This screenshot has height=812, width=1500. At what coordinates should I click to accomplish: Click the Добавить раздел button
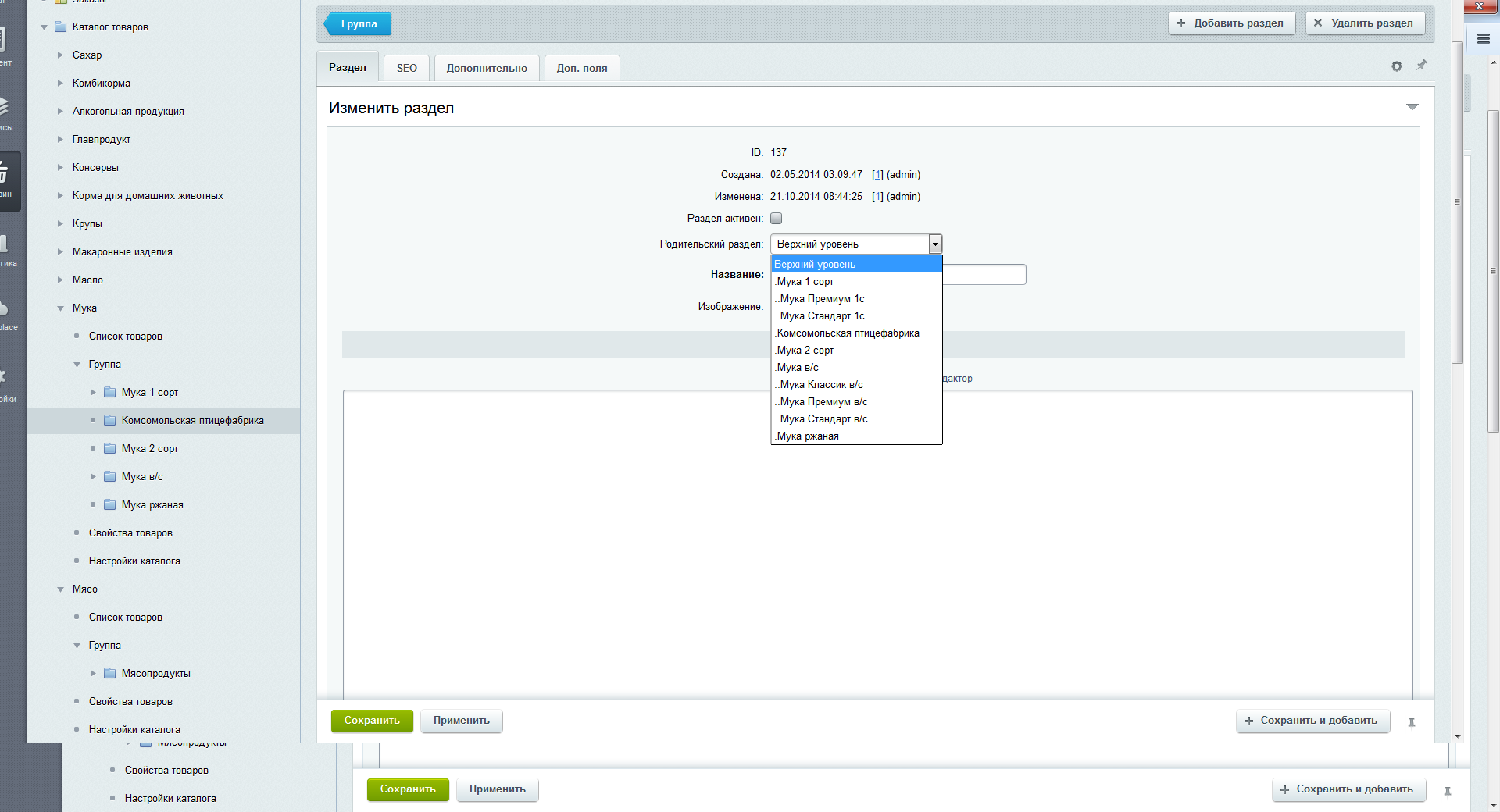click(1230, 23)
